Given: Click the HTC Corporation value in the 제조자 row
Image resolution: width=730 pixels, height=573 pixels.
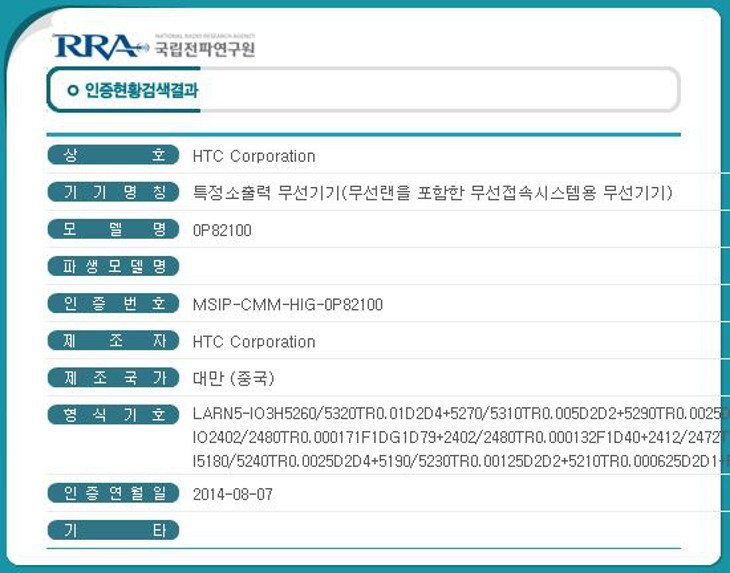Looking at the screenshot, I should (x=254, y=342).
